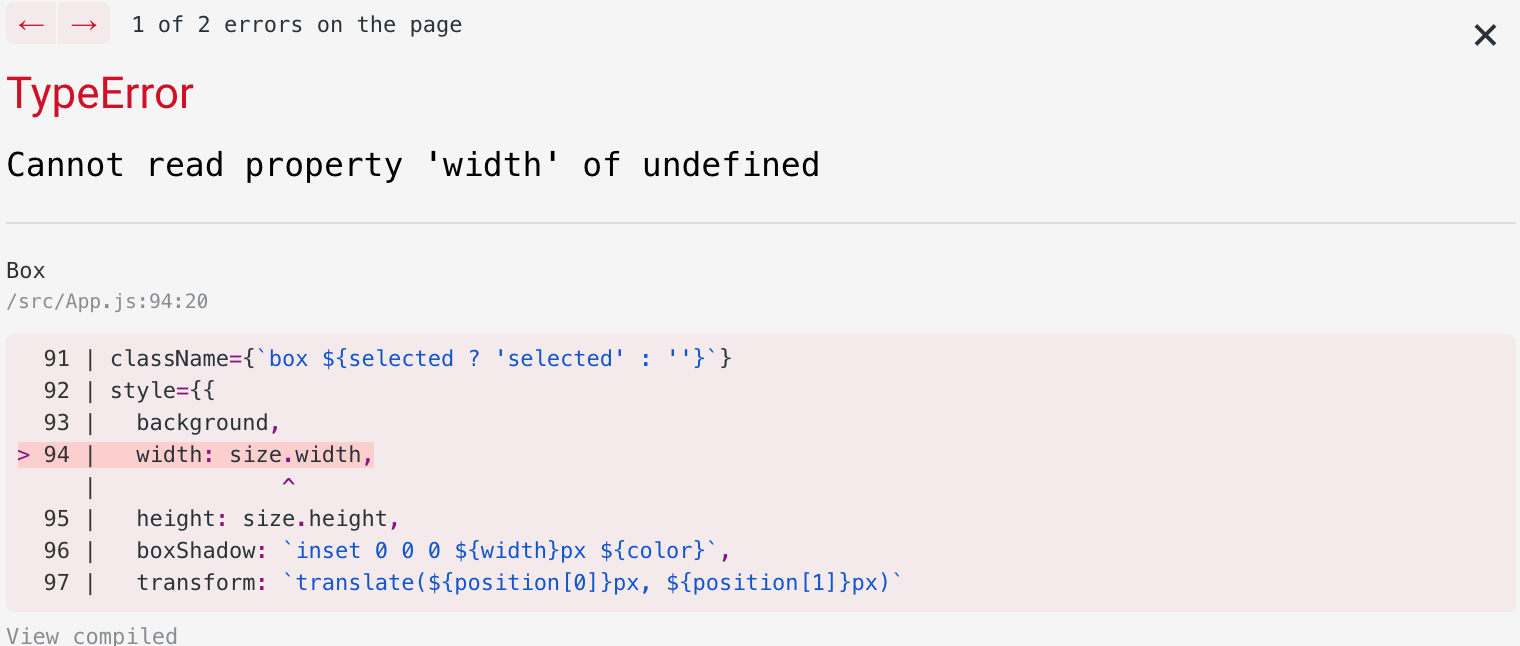Select the '1 of 2 errors' counter text
The width and height of the screenshot is (1520, 646).
point(297,23)
